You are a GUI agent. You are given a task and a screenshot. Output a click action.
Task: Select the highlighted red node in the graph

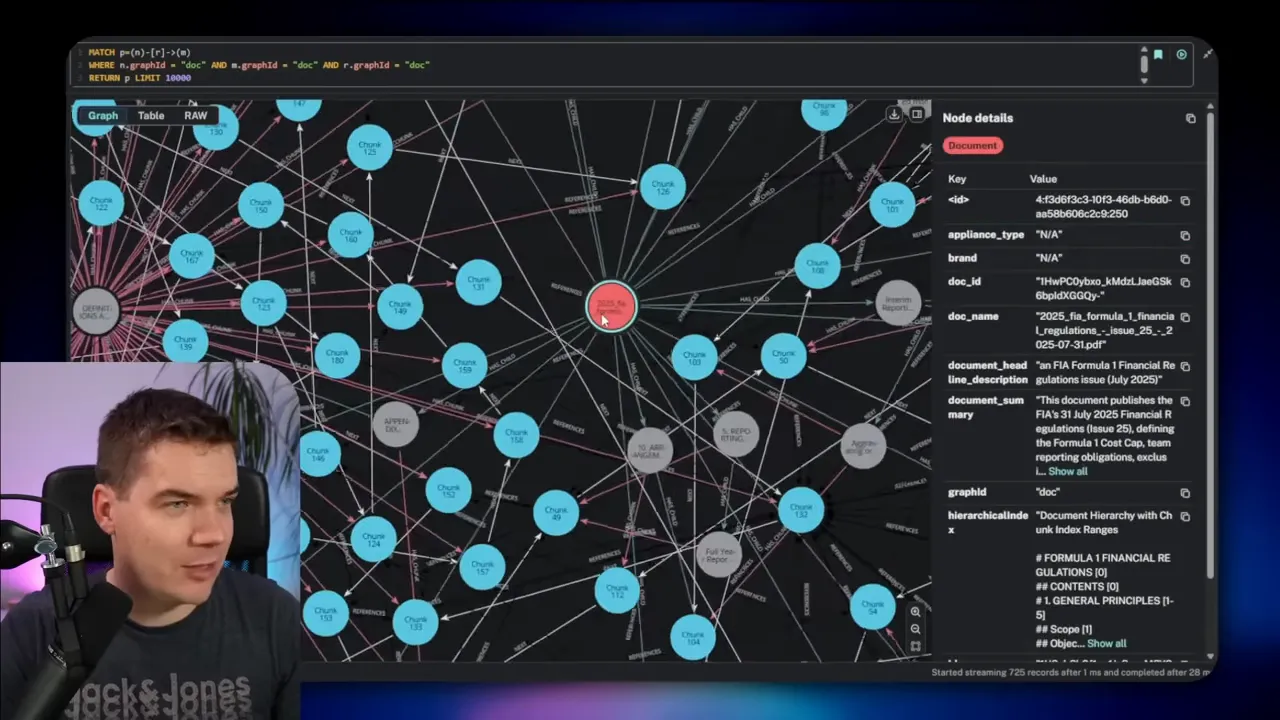pyautogui.click(x=612, y=306)
